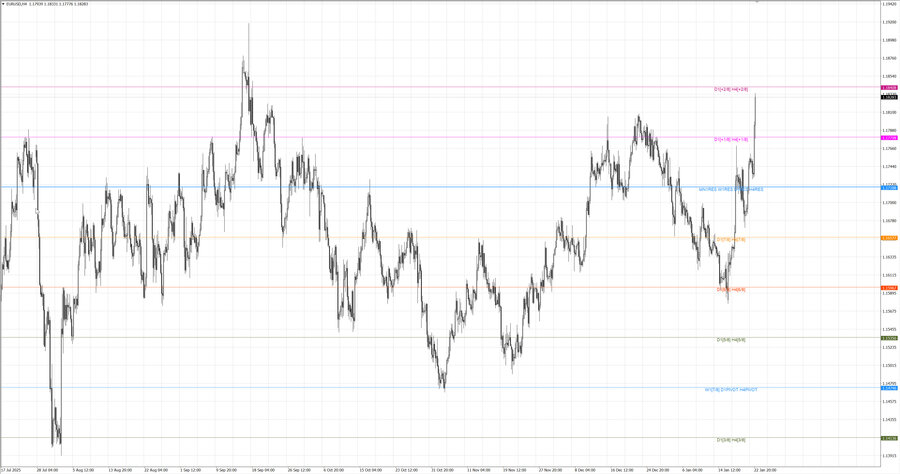Screen dimensions: 900x474
Task: Click the 1.17440 price scale value
Action: point(889,166)
